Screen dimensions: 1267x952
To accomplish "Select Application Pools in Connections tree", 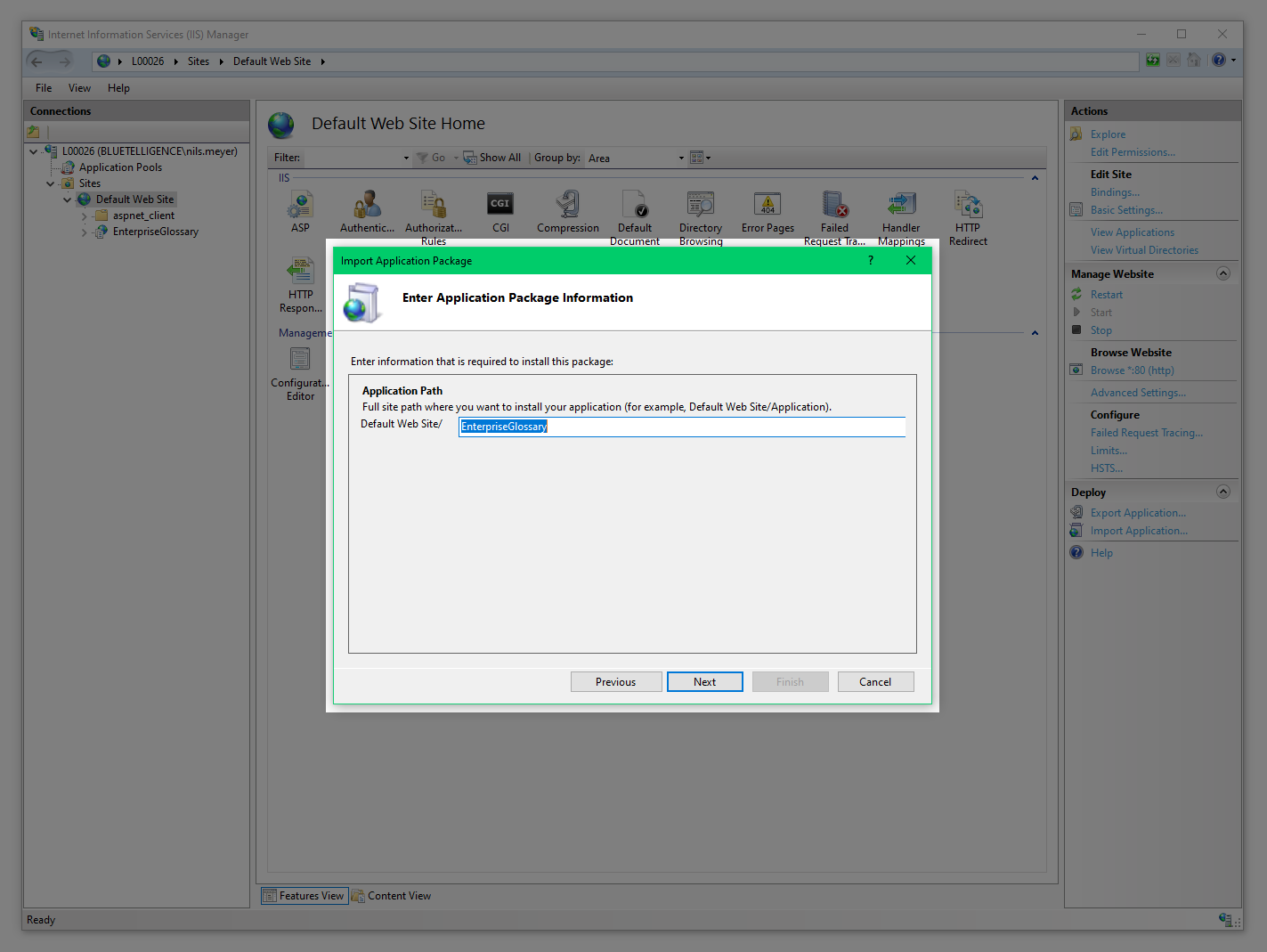I will 120,167.
